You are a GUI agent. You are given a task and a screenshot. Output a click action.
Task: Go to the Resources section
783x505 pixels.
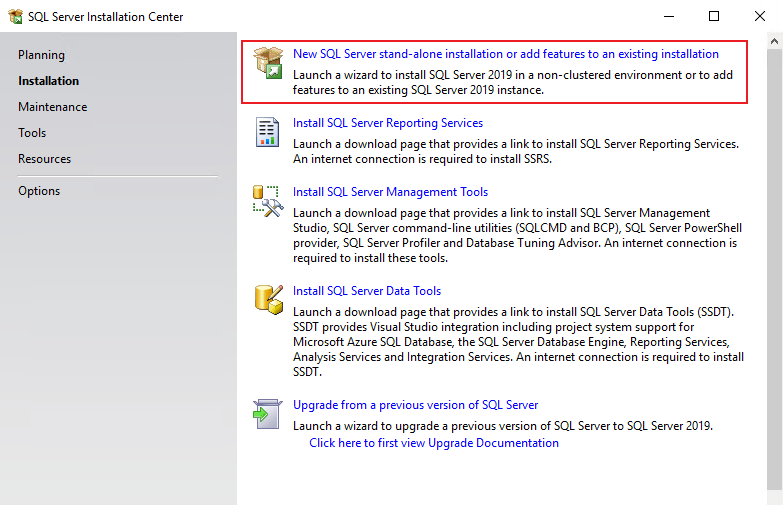(44, 159)
